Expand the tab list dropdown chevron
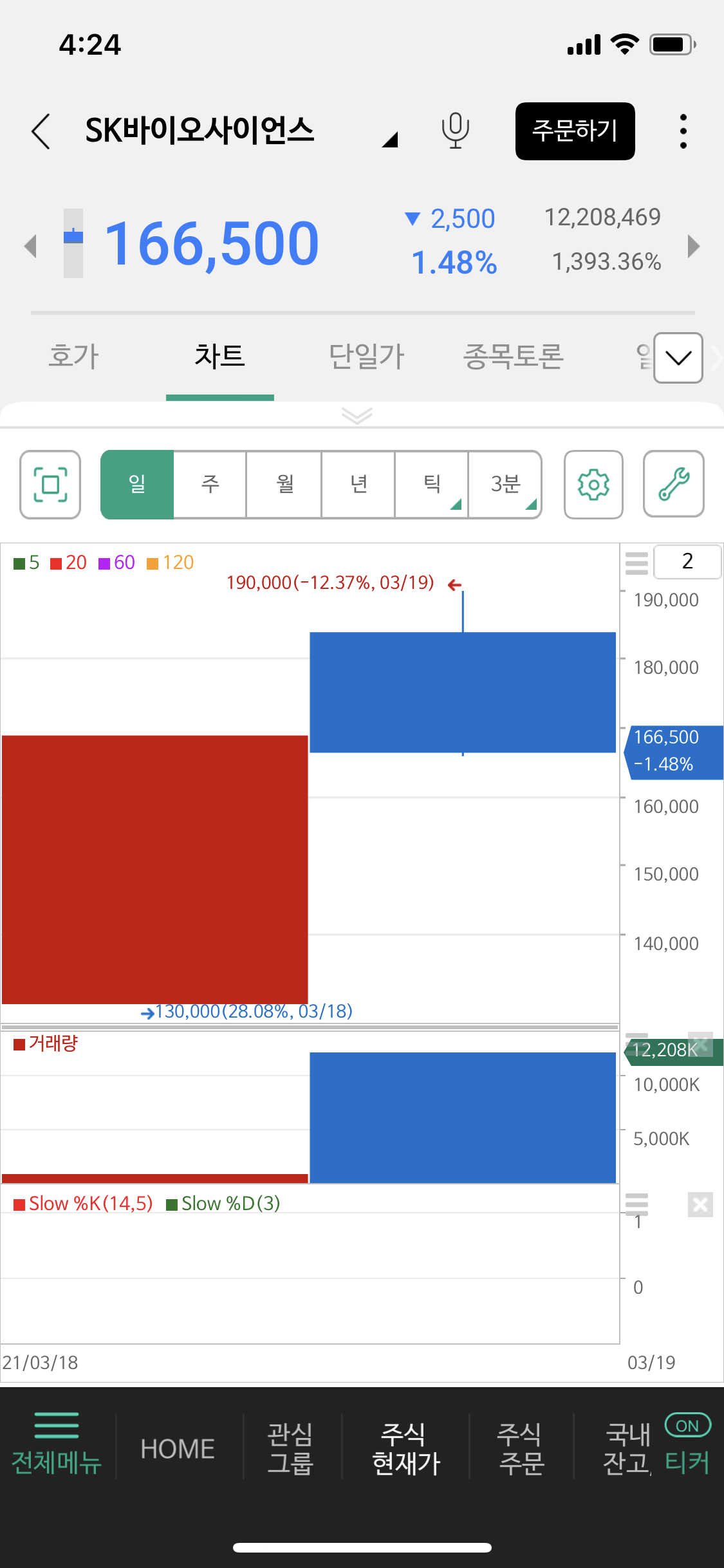Screen dimensions: 724x1568 point(678,358)
